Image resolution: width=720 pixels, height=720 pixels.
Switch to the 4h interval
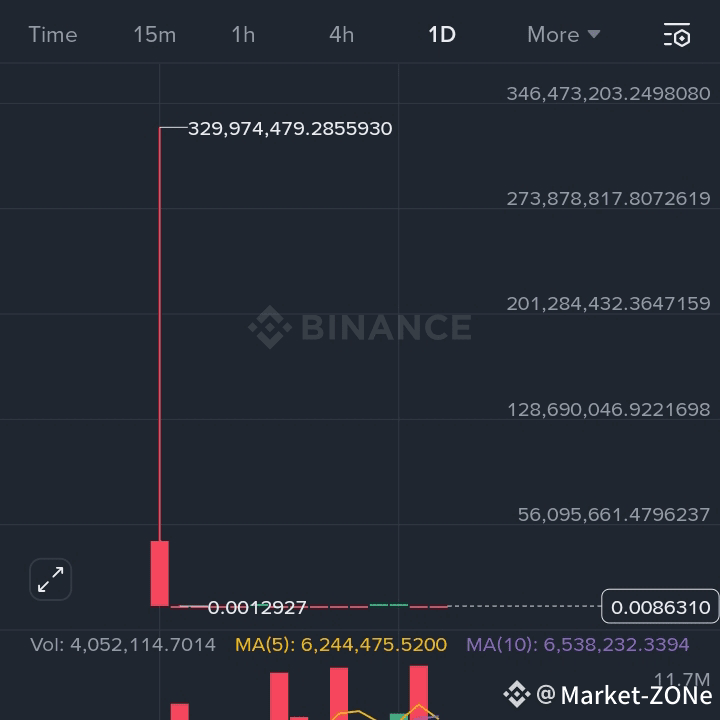tap(342, 35)
